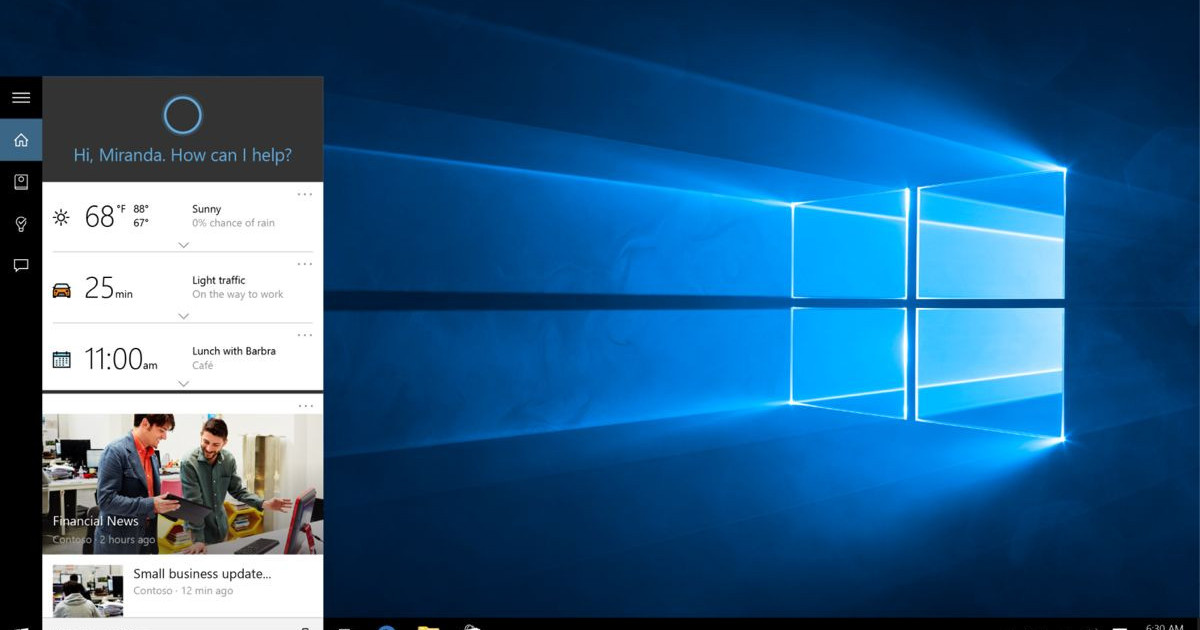Click the sun weather icon

[x=62, y=217]
